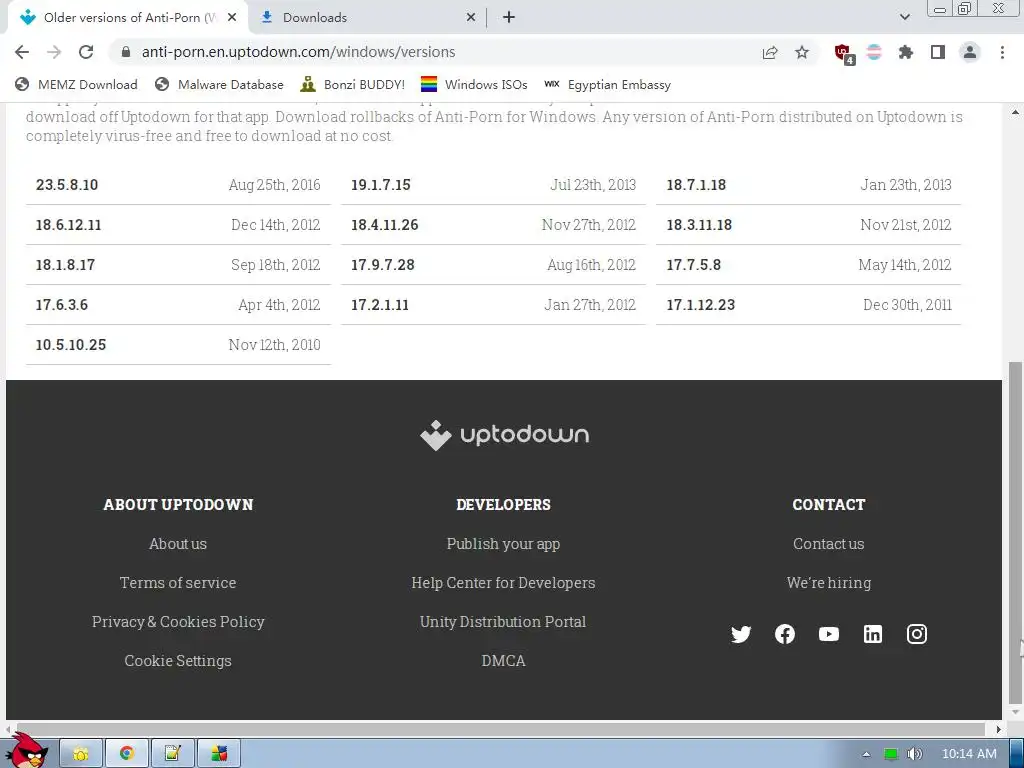The image size is (1024, 768).
Task: Open a new browser tab
Action: tap(509, 18)
